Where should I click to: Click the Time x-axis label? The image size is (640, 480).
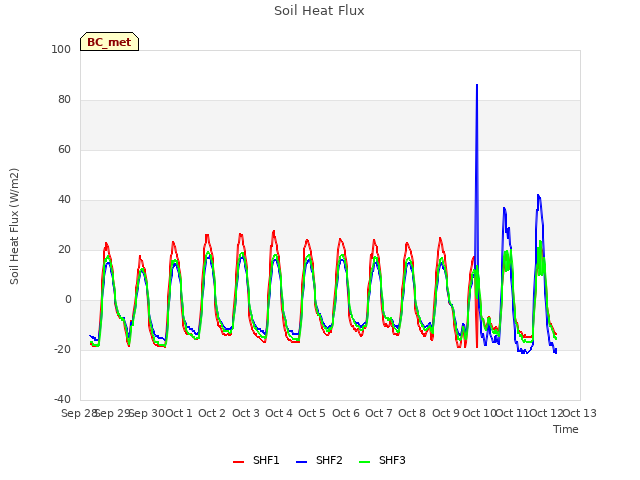(566, 429)
